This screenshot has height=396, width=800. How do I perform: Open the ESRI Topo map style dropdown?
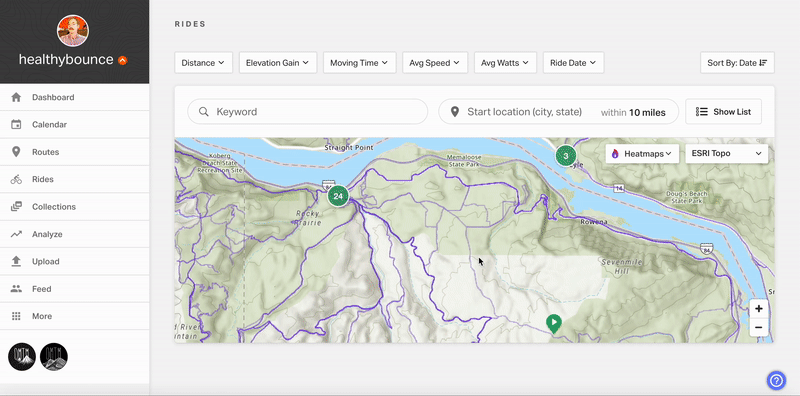tap(727, 154)
